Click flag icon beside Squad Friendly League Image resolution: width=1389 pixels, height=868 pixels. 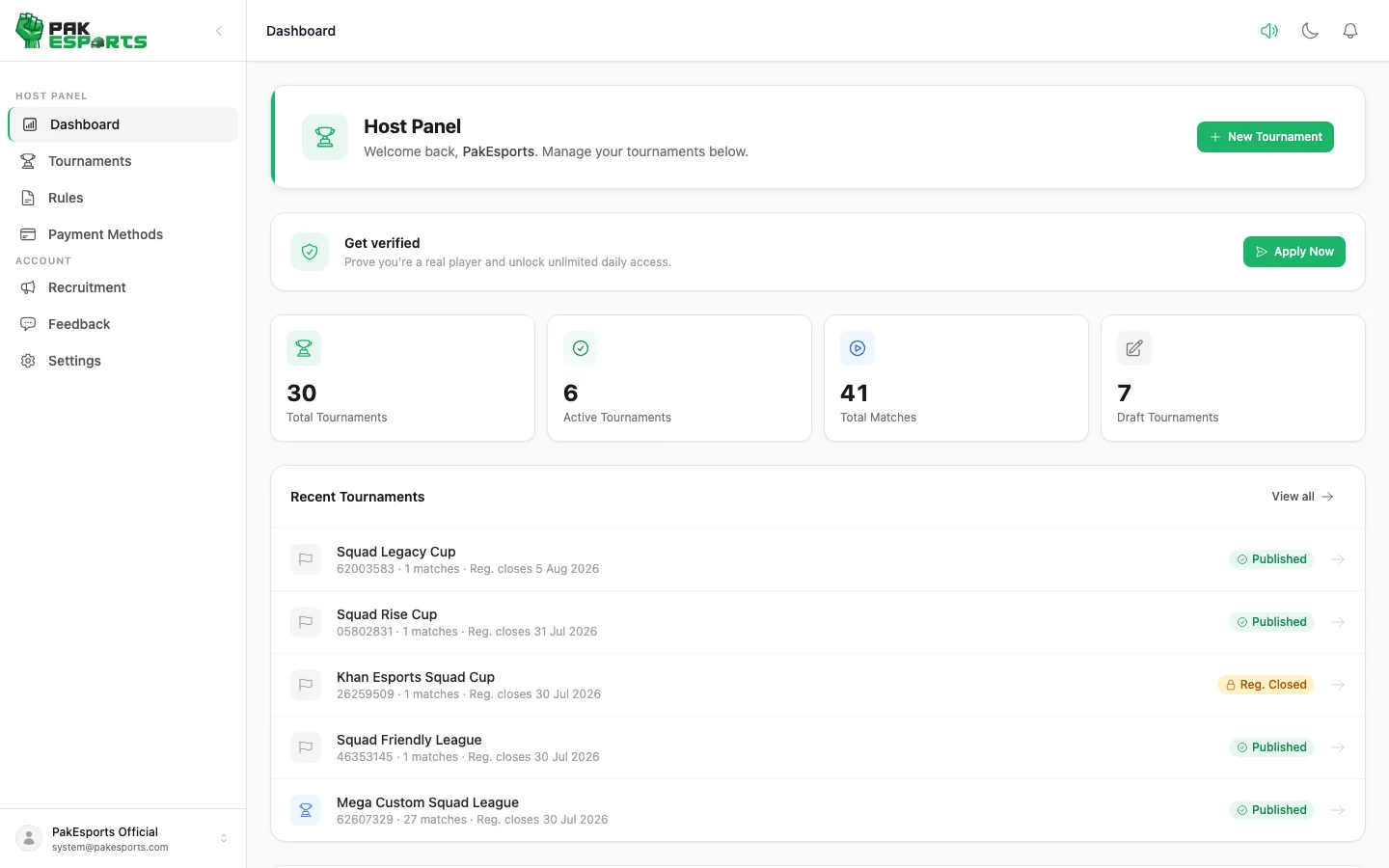point(306,747)
